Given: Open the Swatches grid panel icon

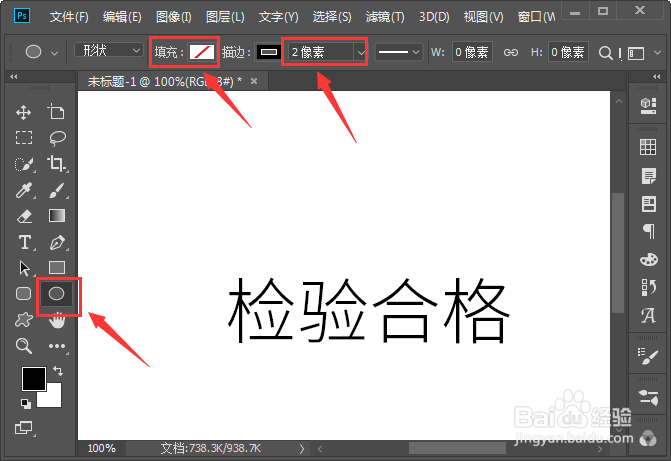Looking at the screenshot, I should (x=648, y=147).
